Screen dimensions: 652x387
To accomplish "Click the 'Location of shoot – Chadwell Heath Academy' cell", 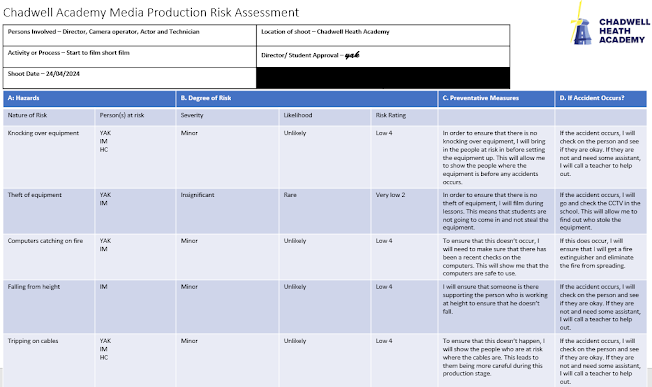I will (383, 35).
